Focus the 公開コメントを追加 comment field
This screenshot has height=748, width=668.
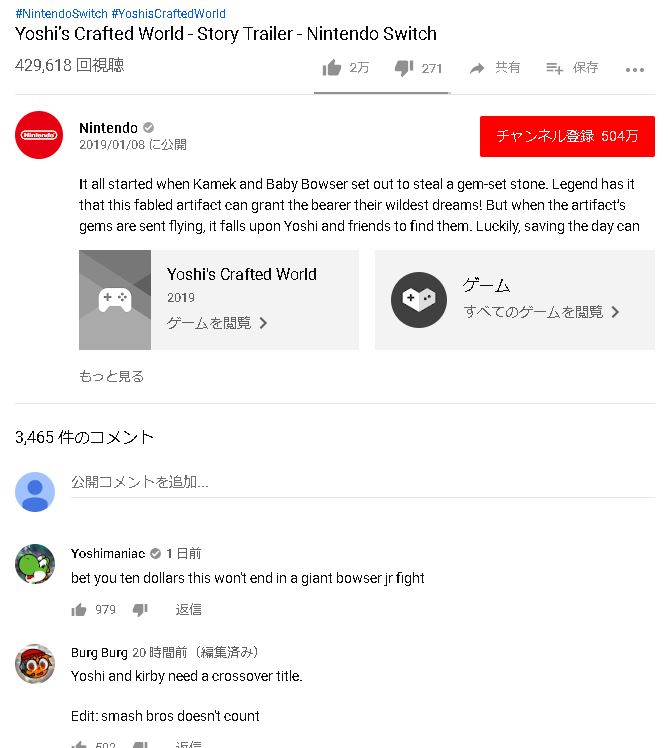363,482
